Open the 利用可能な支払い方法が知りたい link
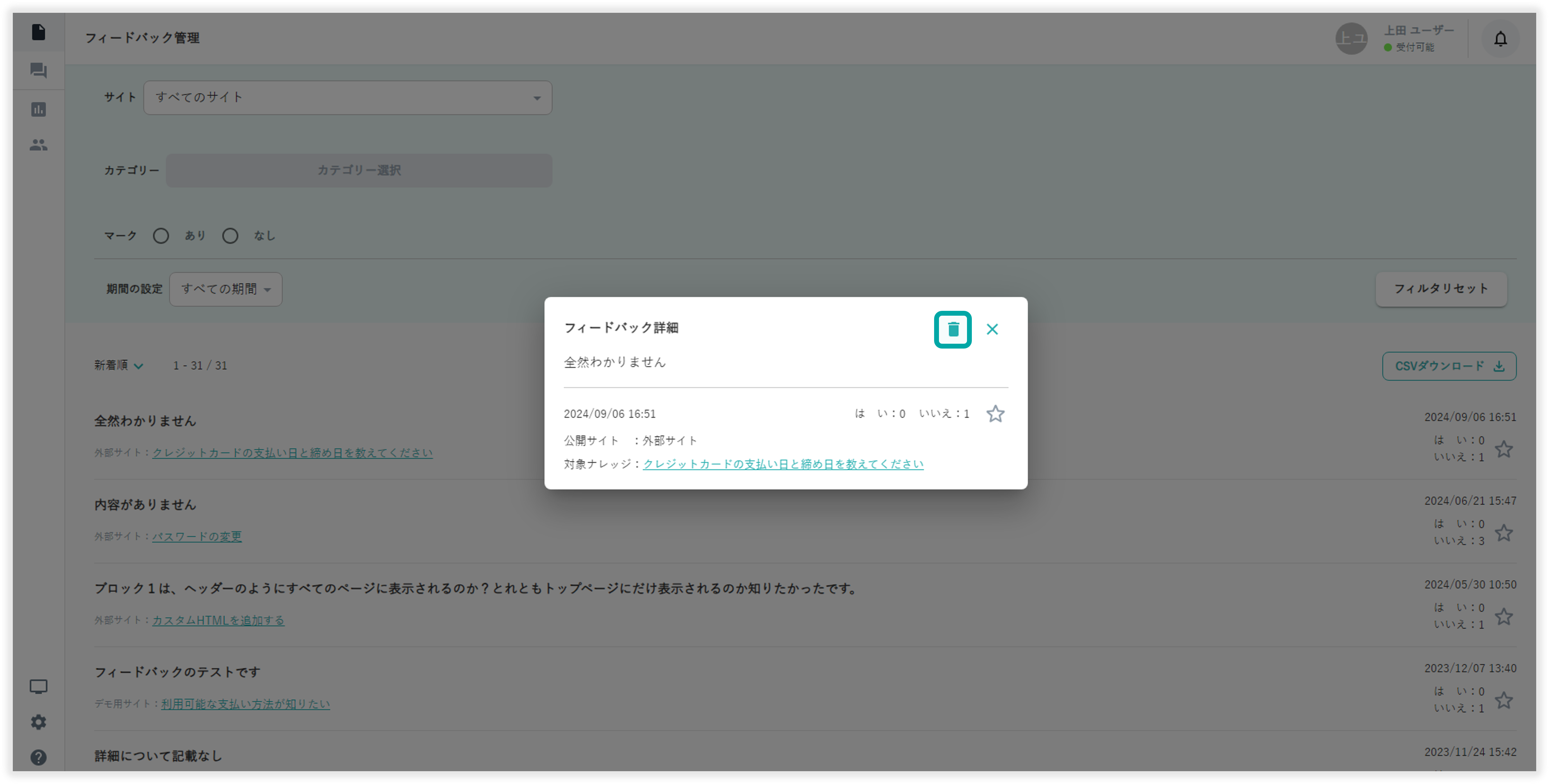1549x784 pixels. click(x=245, y=703)
